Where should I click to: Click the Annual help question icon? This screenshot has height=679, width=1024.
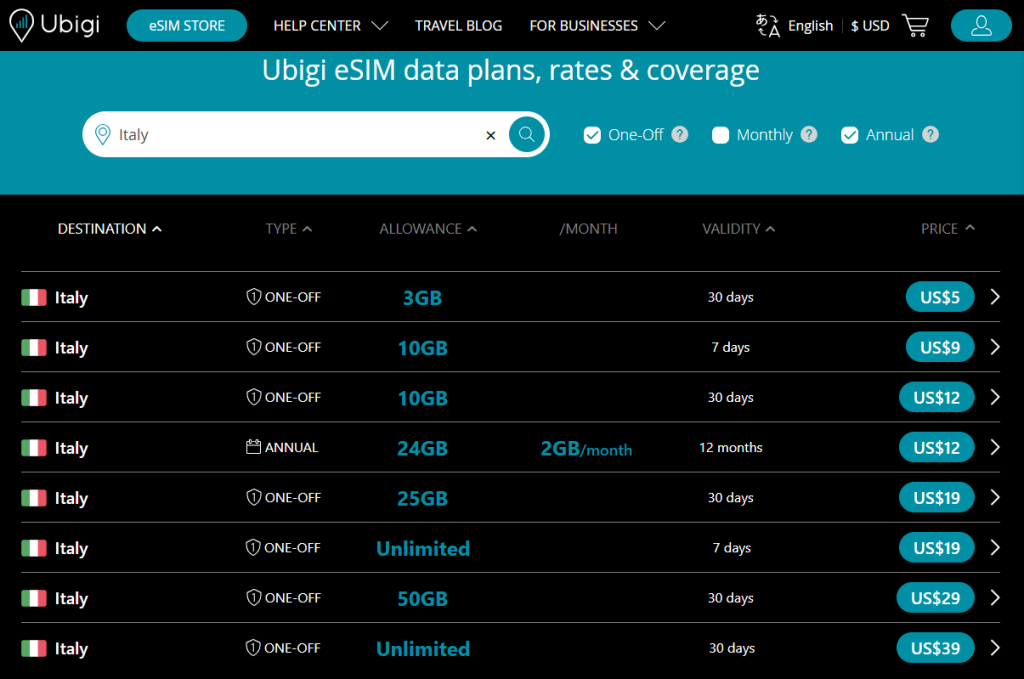tap(930, 135)
